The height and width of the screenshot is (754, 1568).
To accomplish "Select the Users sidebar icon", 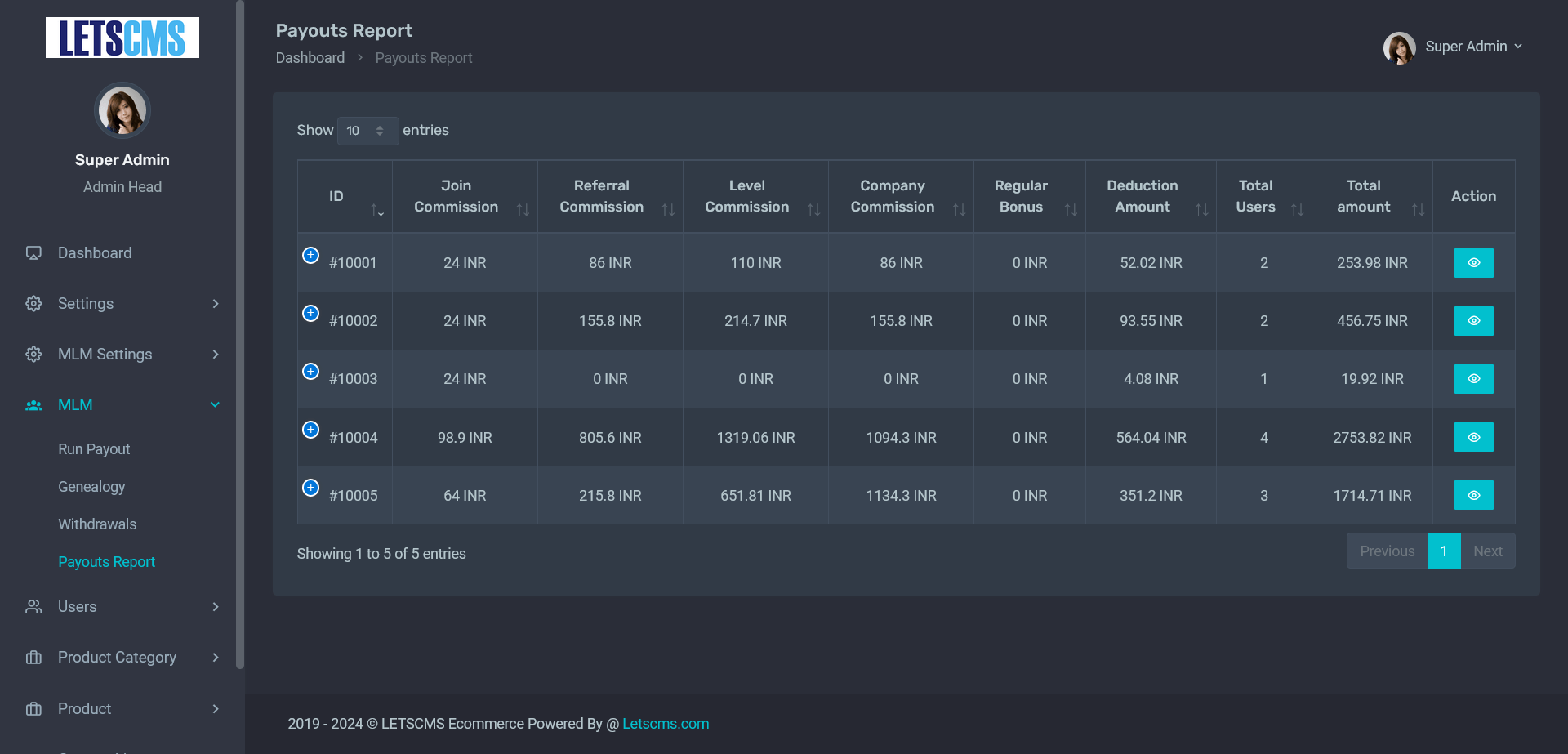I will tap(33, 606).
